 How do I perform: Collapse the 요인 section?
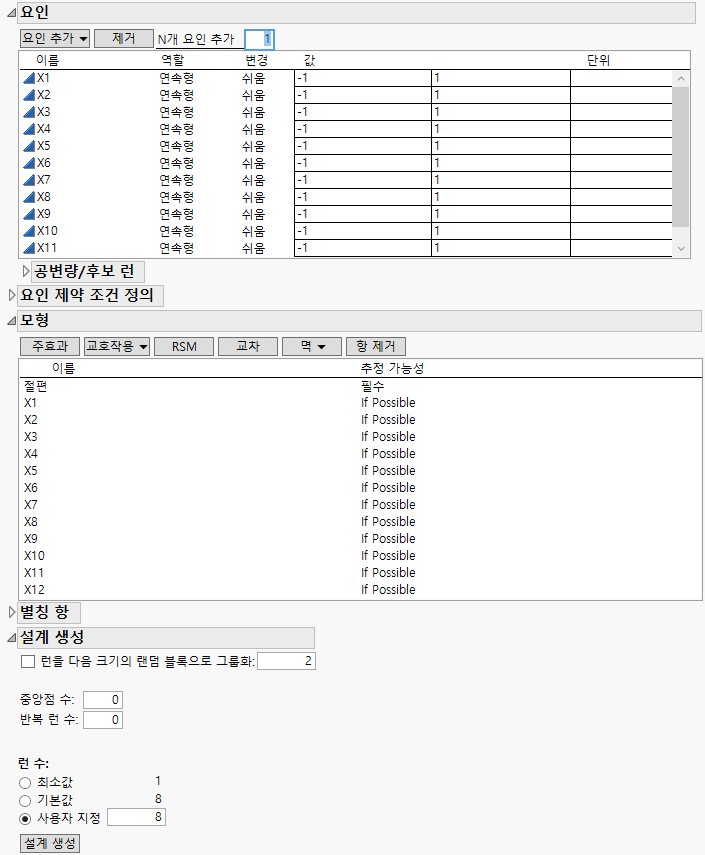(11, 13)
